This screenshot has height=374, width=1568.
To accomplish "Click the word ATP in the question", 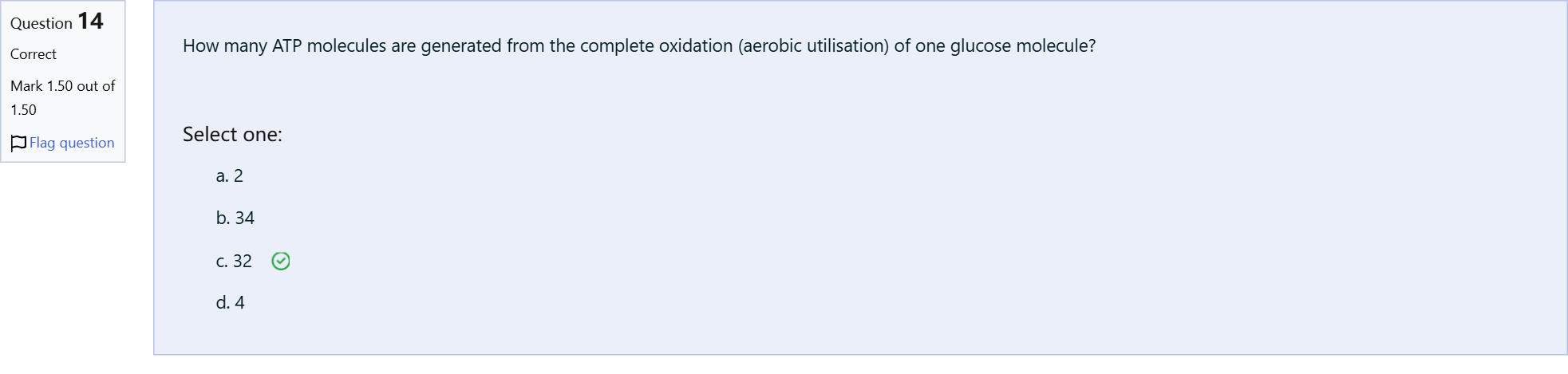I will tap(287, 45).
